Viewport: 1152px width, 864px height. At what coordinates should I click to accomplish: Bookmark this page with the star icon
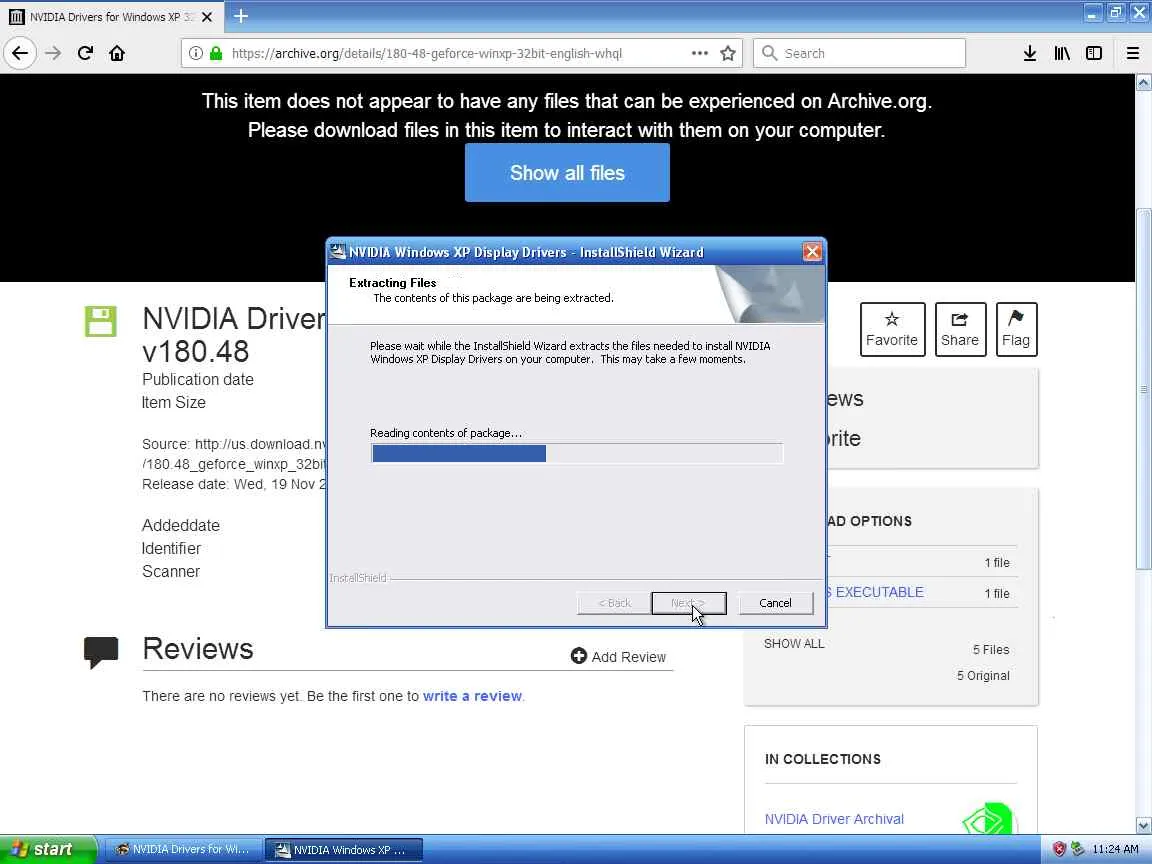click(727, 53)
